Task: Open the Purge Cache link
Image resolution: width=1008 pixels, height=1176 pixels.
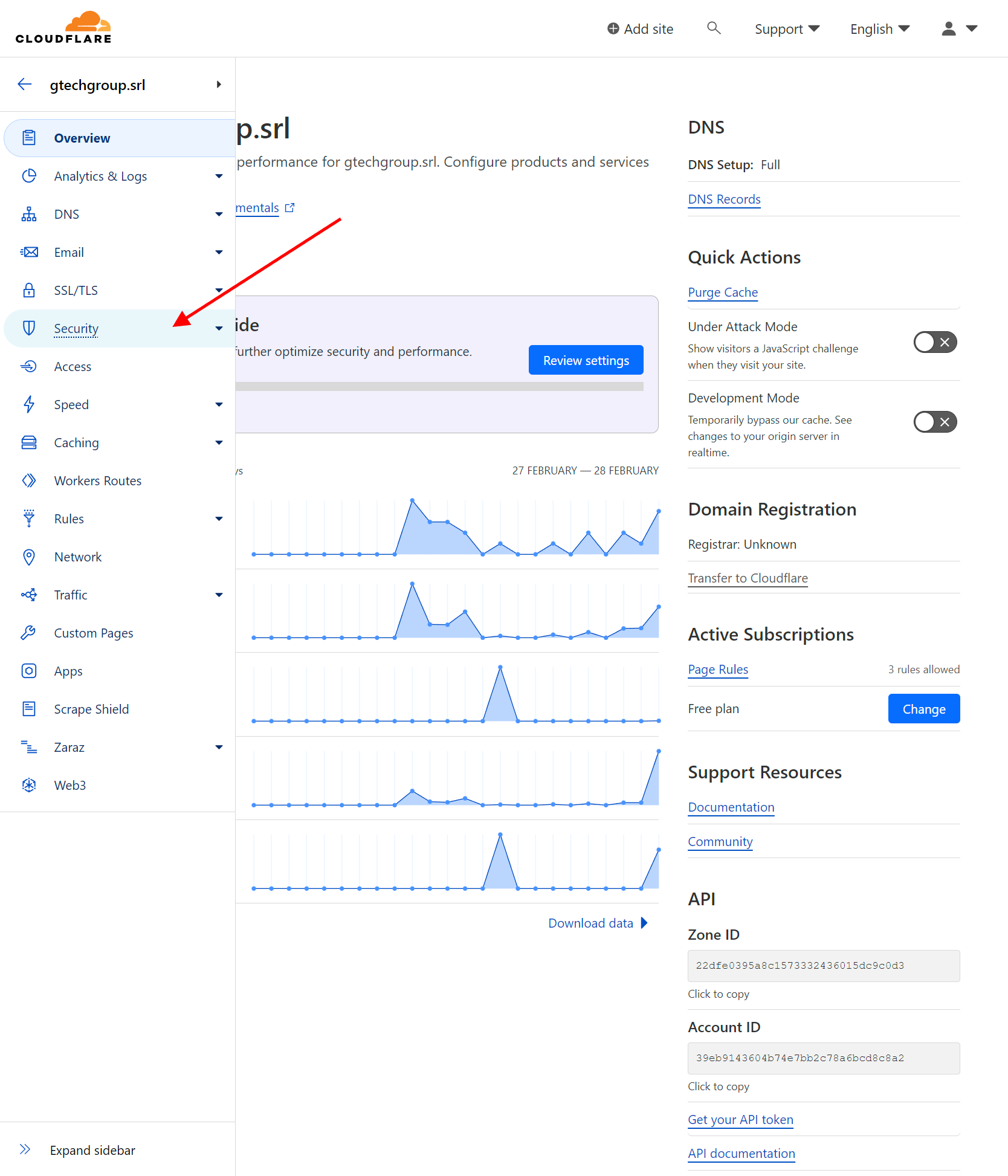Action: pos(723,292)
